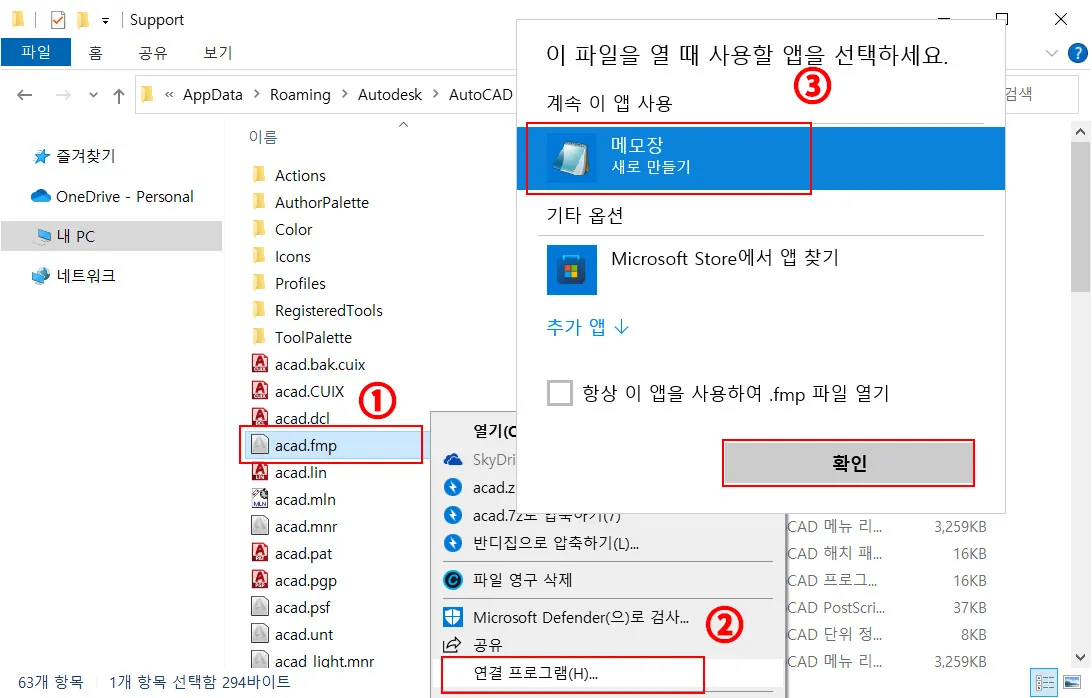Image resolution: width=1092 pixels, height=698 pixels.
Task: Switch to details view icon in status bar
Action: pyautogui.click(x=1045, y=682)
